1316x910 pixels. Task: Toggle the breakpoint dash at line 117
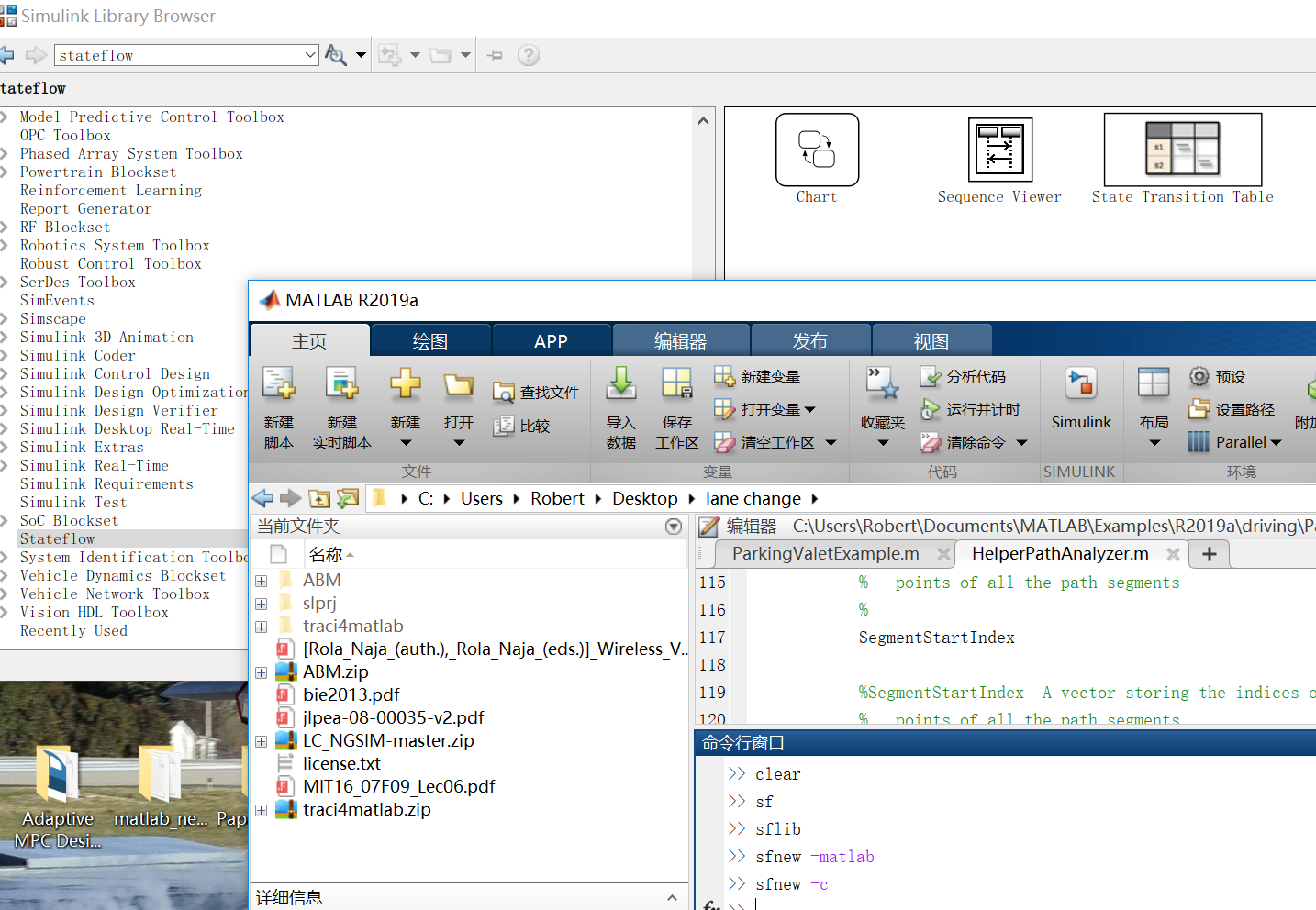pos(738,638)
